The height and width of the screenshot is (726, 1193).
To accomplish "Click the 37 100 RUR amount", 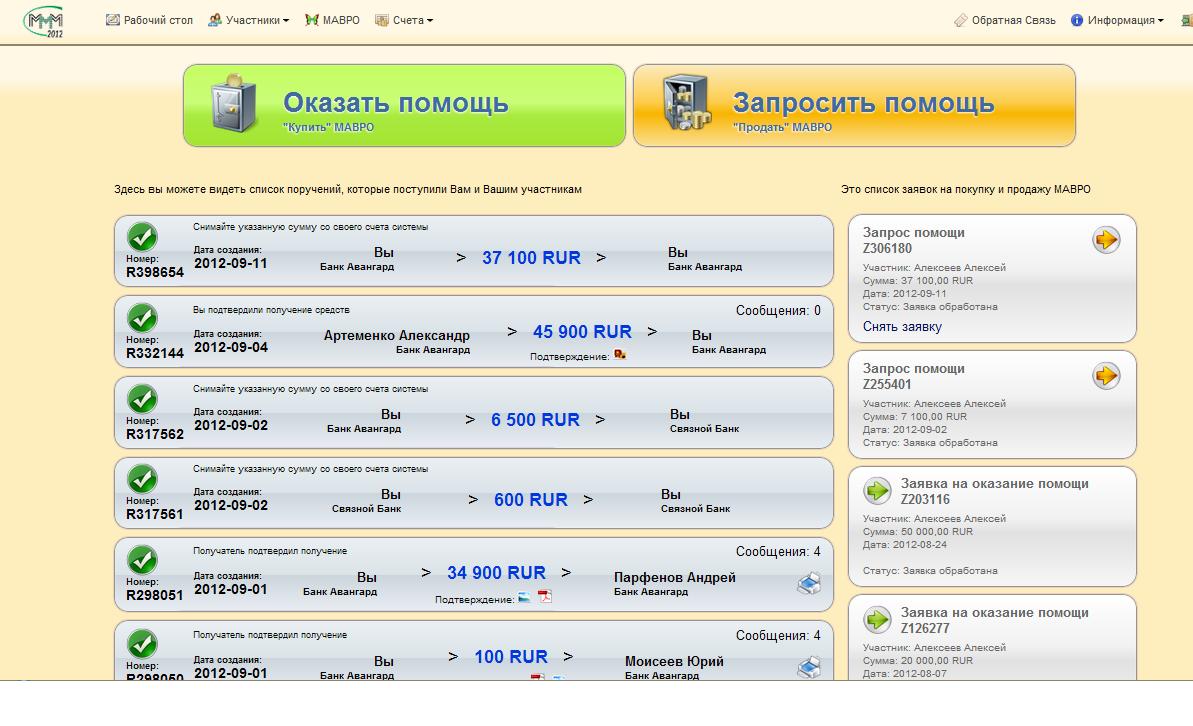I will point(531,258).
